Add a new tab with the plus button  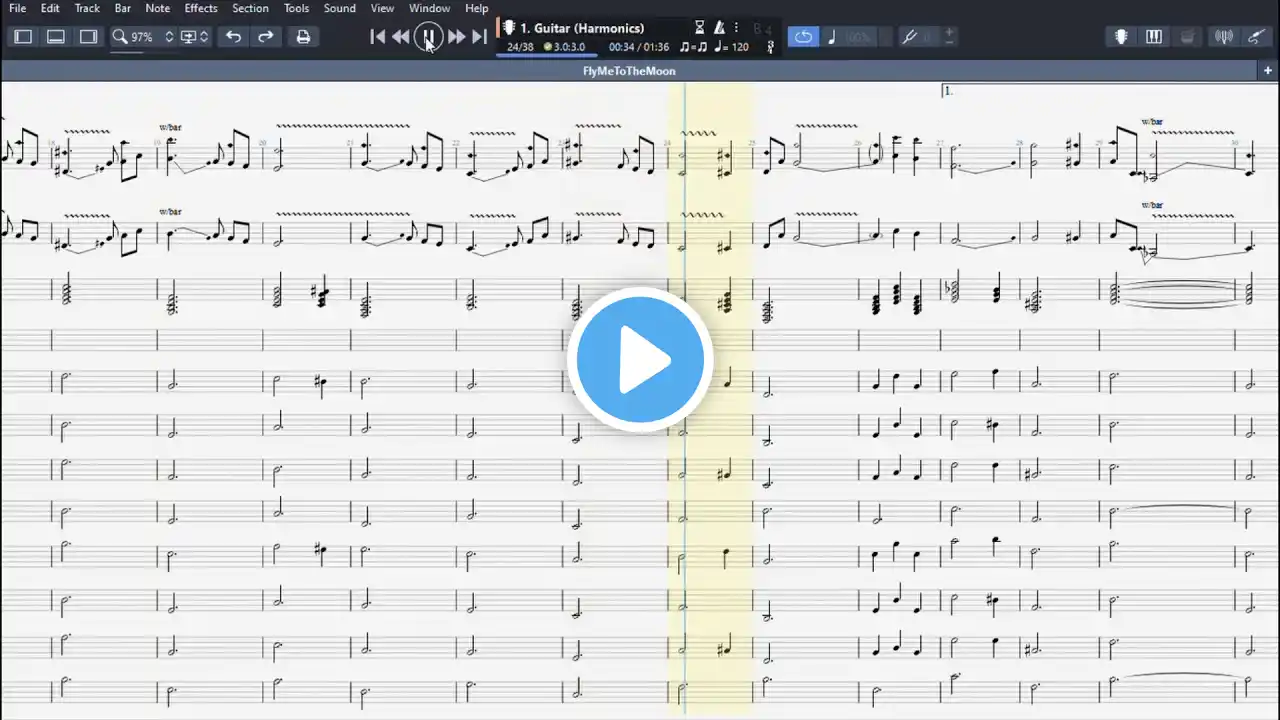click(x=1268, y=71)
